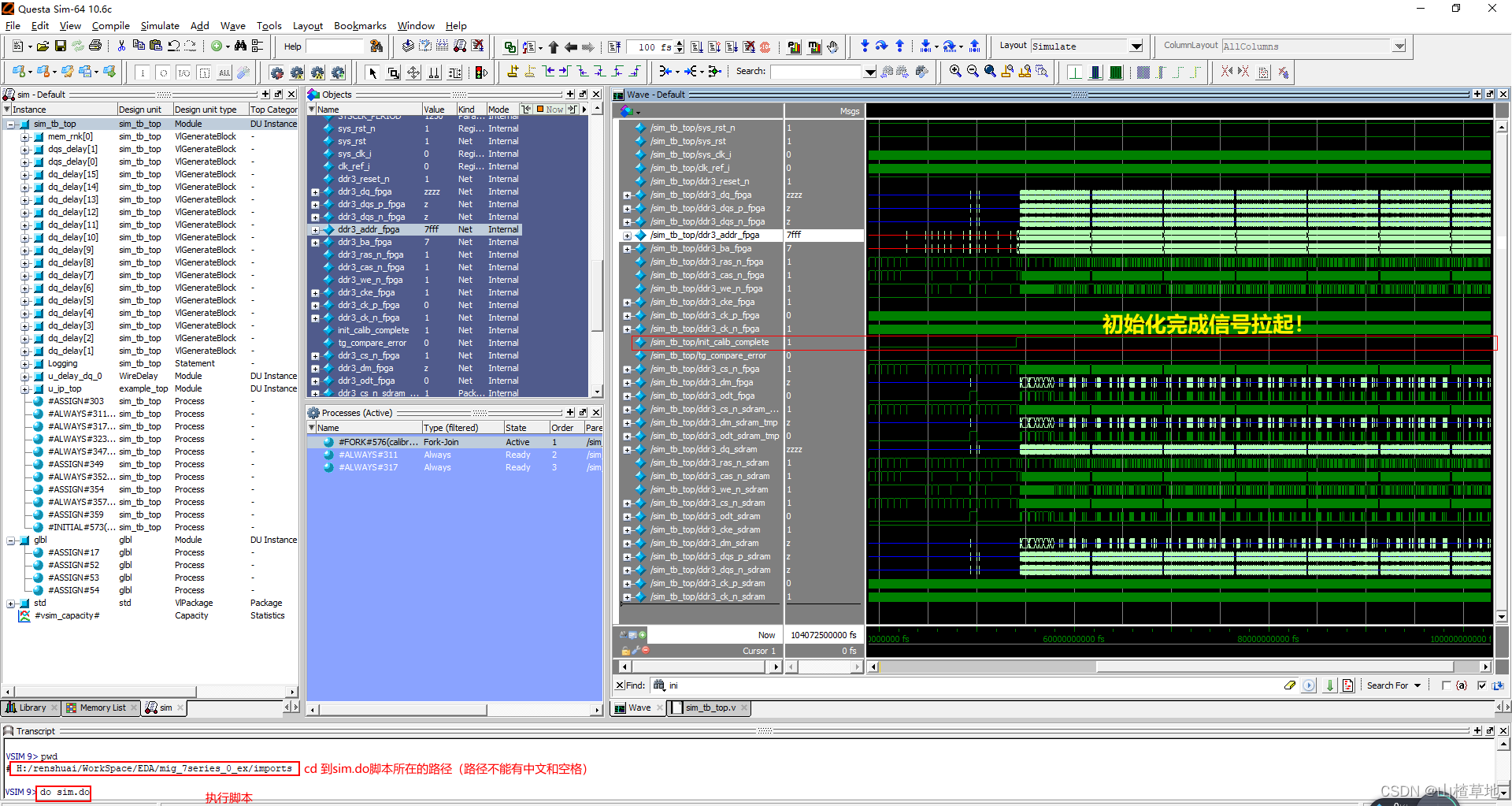Click the hand icon in the toolbar
This screenshot has height=806, width=1512.
832,46
